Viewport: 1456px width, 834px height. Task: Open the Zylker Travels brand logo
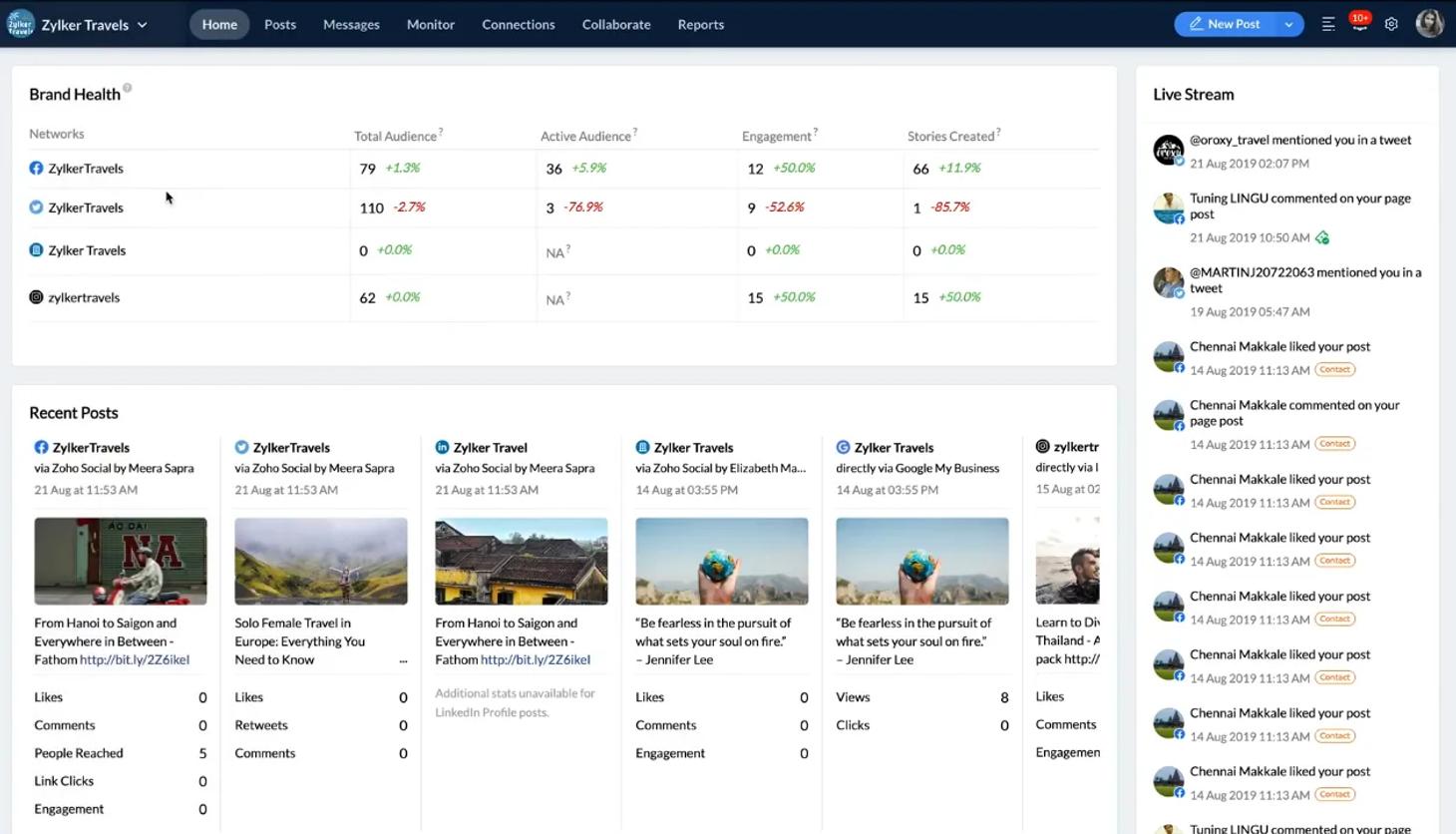[21, 24]
